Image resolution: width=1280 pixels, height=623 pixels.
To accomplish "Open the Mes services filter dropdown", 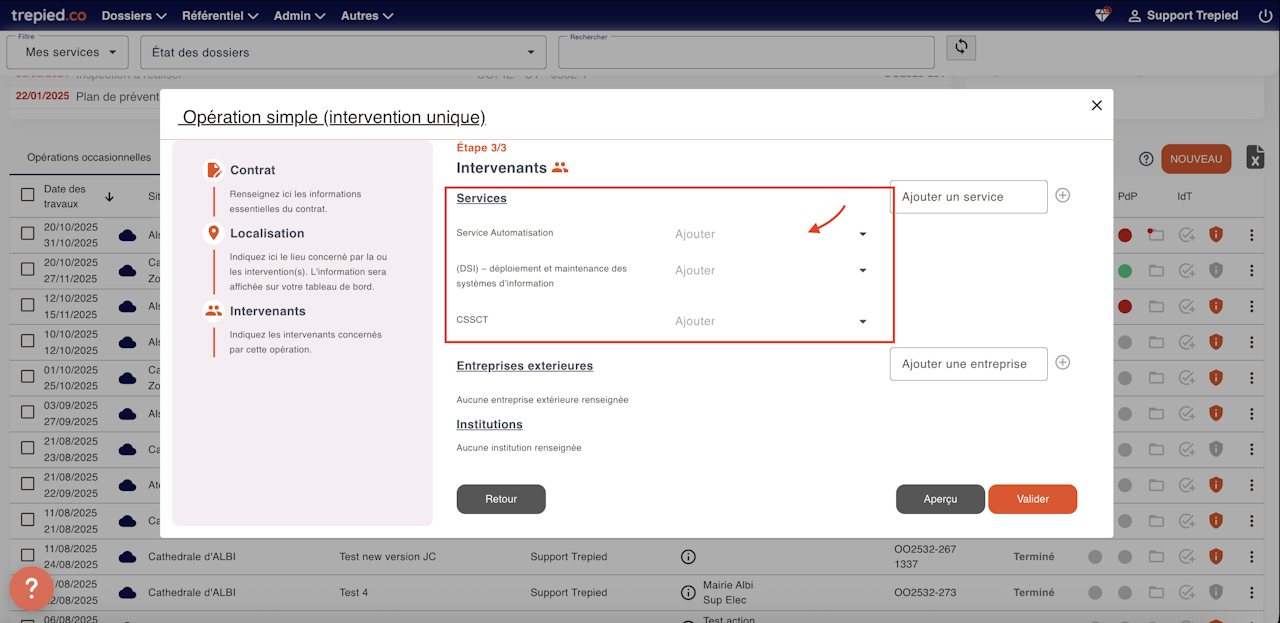I will (x=68, y=52).
